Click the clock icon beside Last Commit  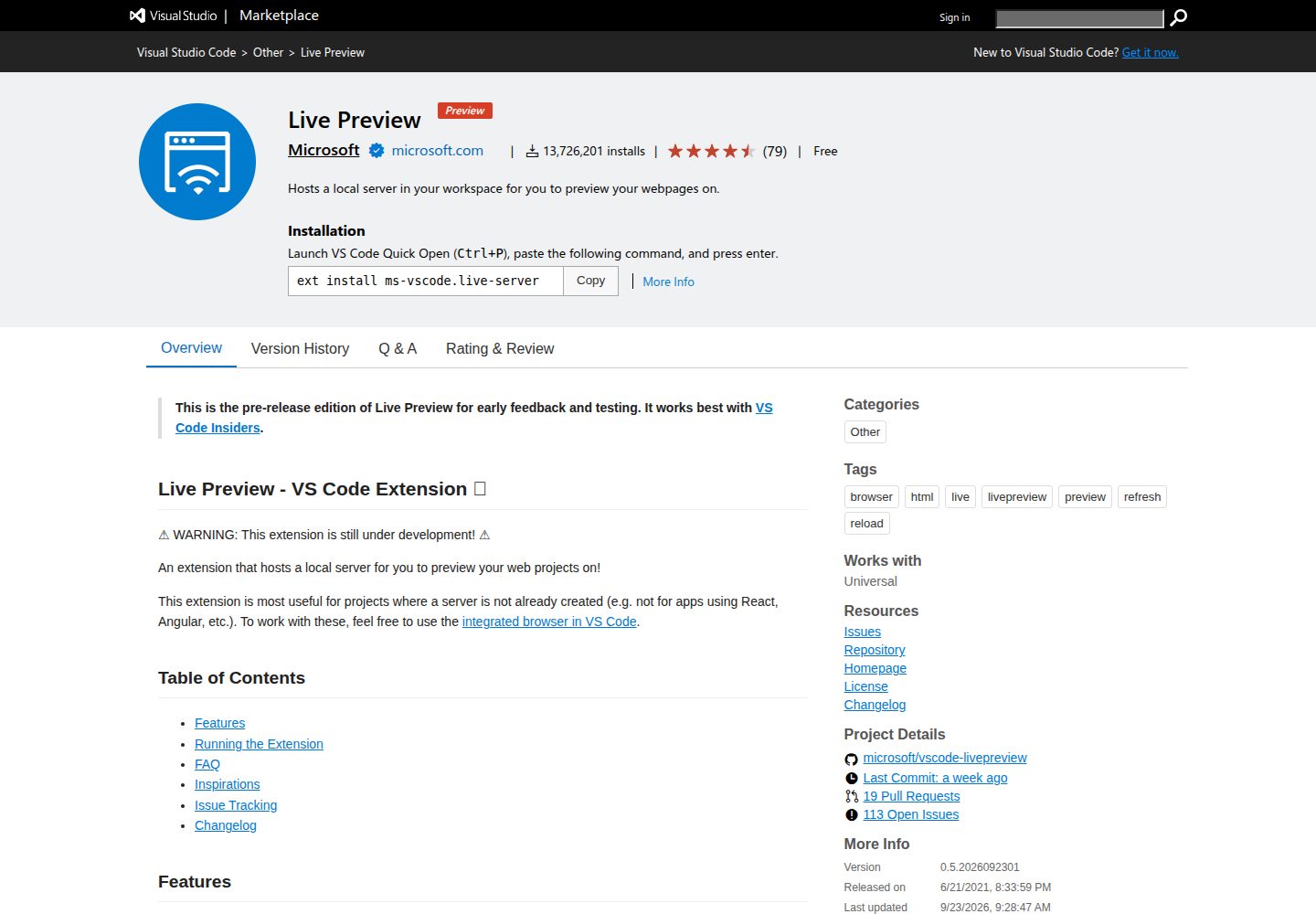852,778
